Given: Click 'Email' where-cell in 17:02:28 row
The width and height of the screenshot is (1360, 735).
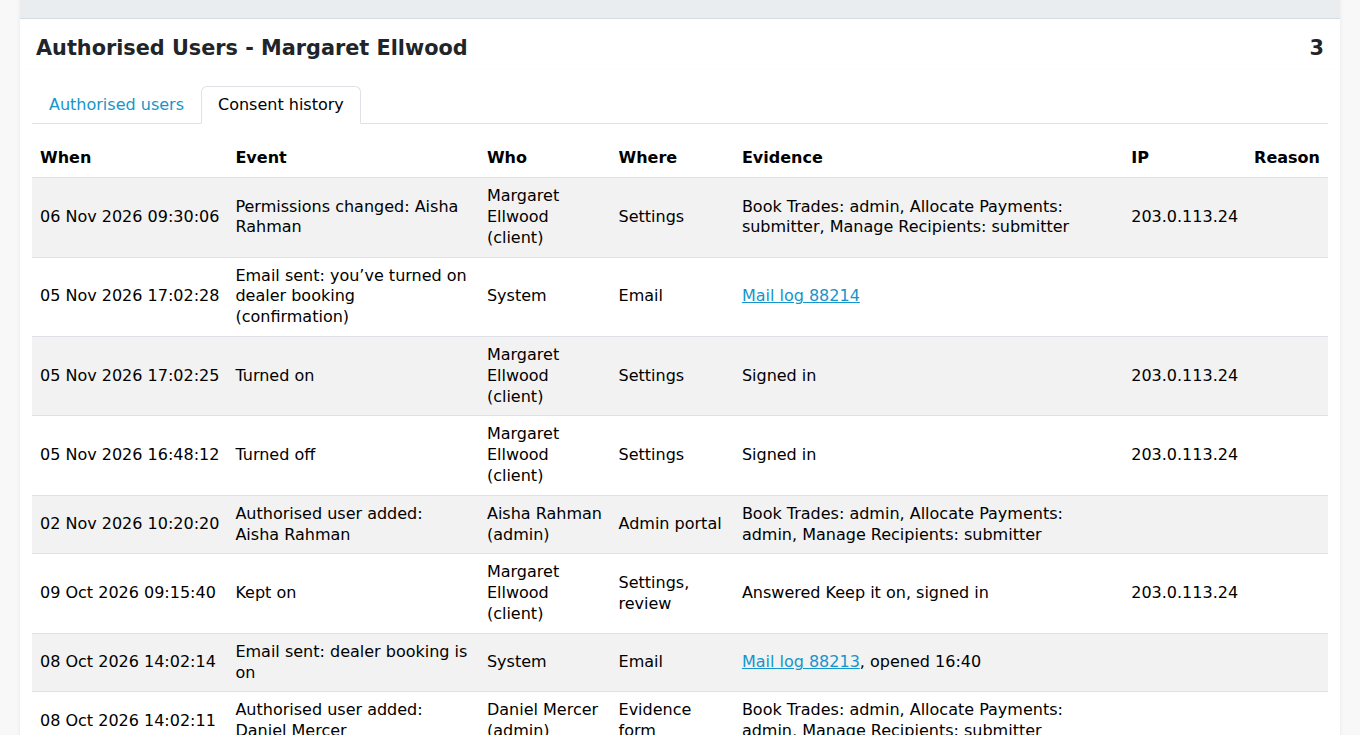Looking at the screenshot, I should click(x=641, y=296).
